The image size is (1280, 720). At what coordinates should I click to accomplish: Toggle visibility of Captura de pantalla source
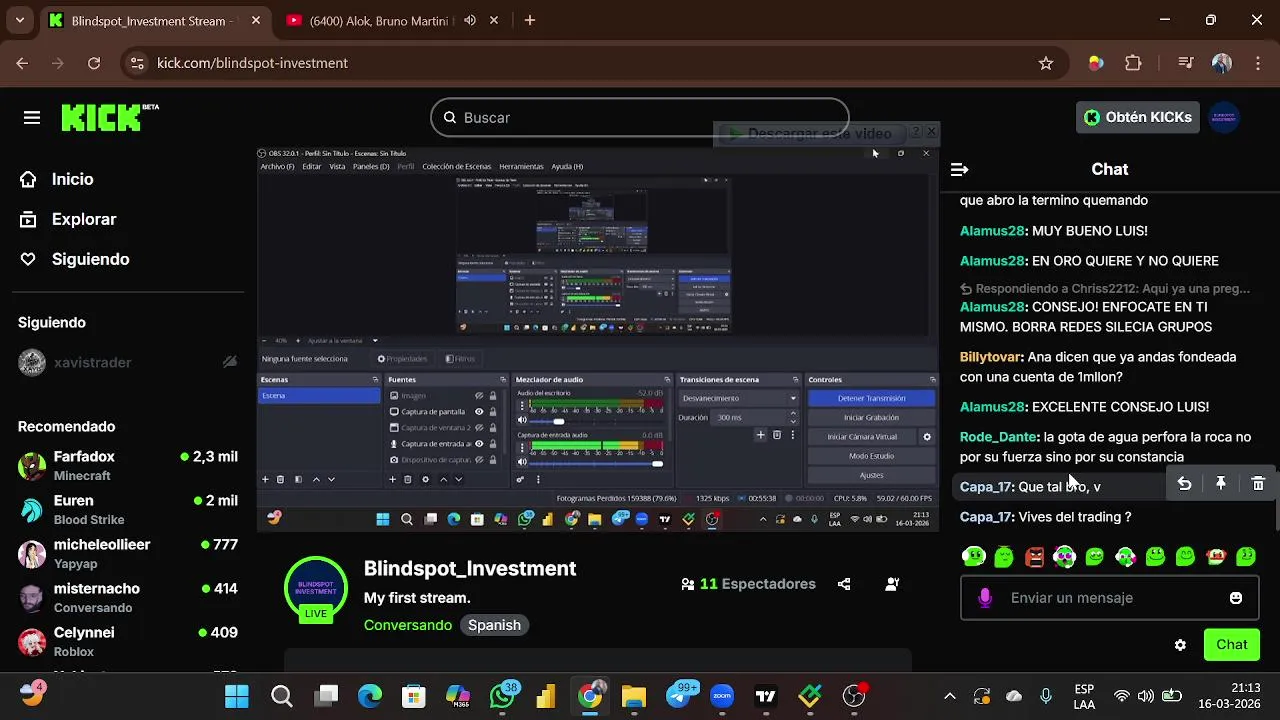(x=479, y=411)
